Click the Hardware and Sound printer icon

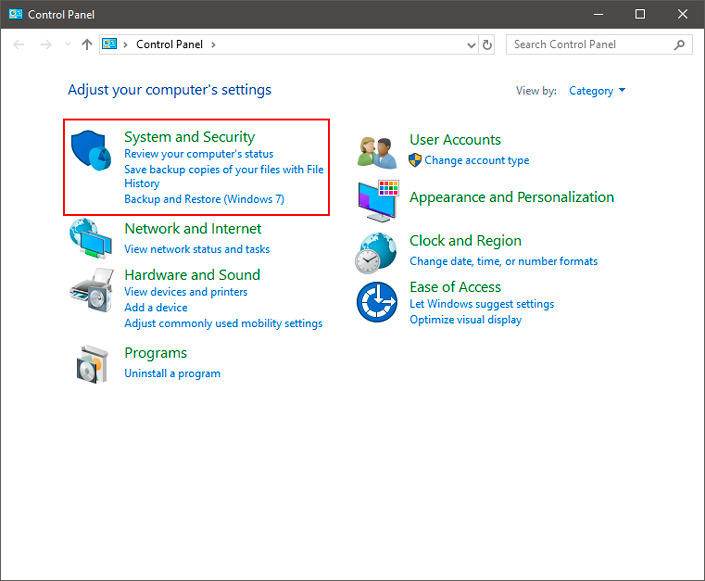91,290
